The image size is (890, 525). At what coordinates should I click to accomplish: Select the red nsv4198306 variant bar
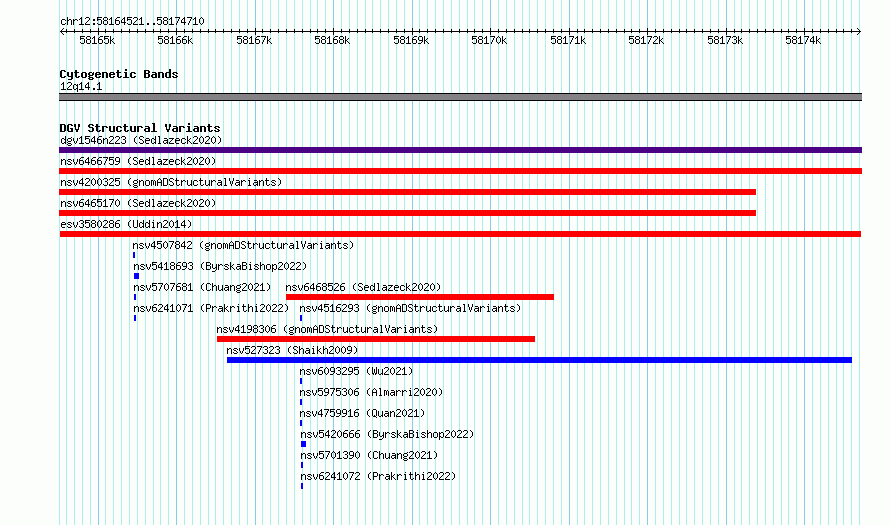click(376, 339)
